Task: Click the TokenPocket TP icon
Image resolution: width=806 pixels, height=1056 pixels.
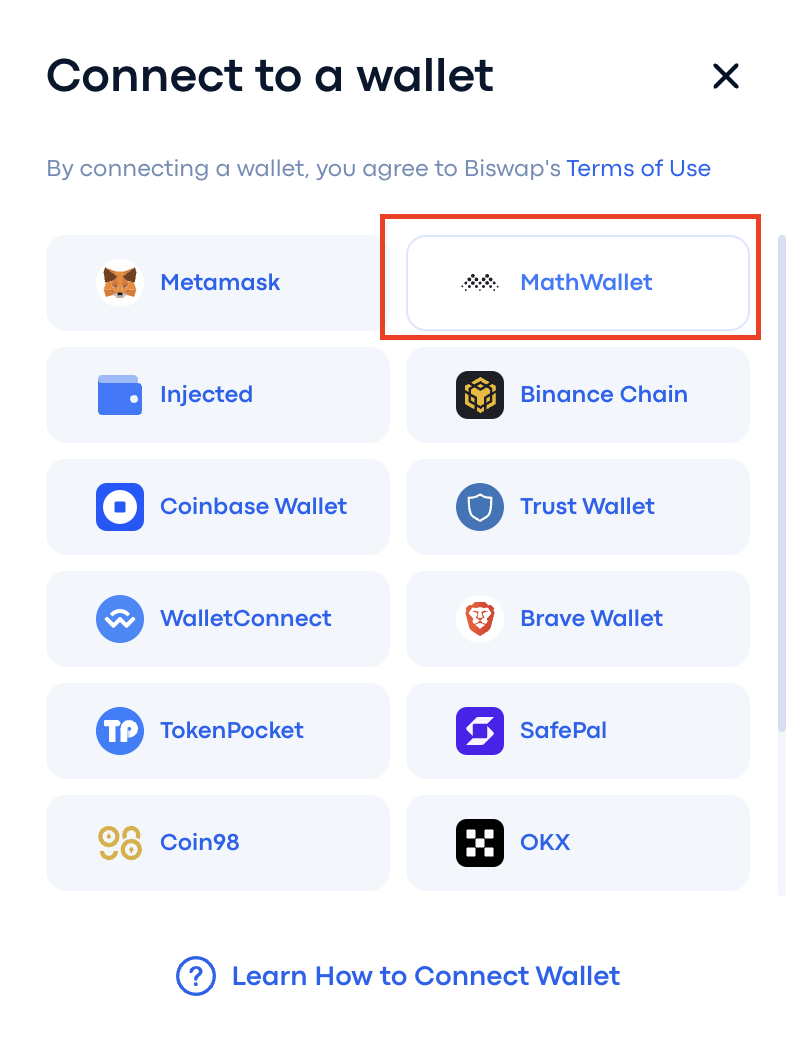Action: pyautogui.click(x=119, y=731)
